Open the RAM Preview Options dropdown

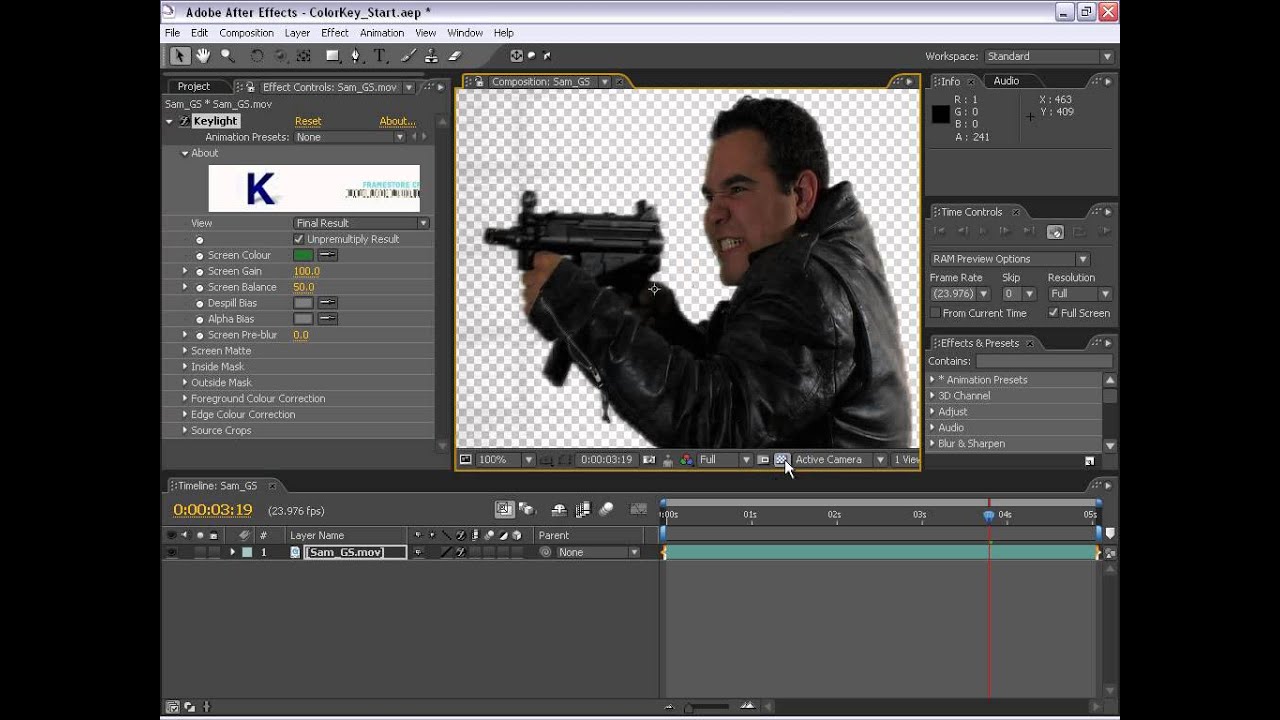click(x=1010, y=259)
